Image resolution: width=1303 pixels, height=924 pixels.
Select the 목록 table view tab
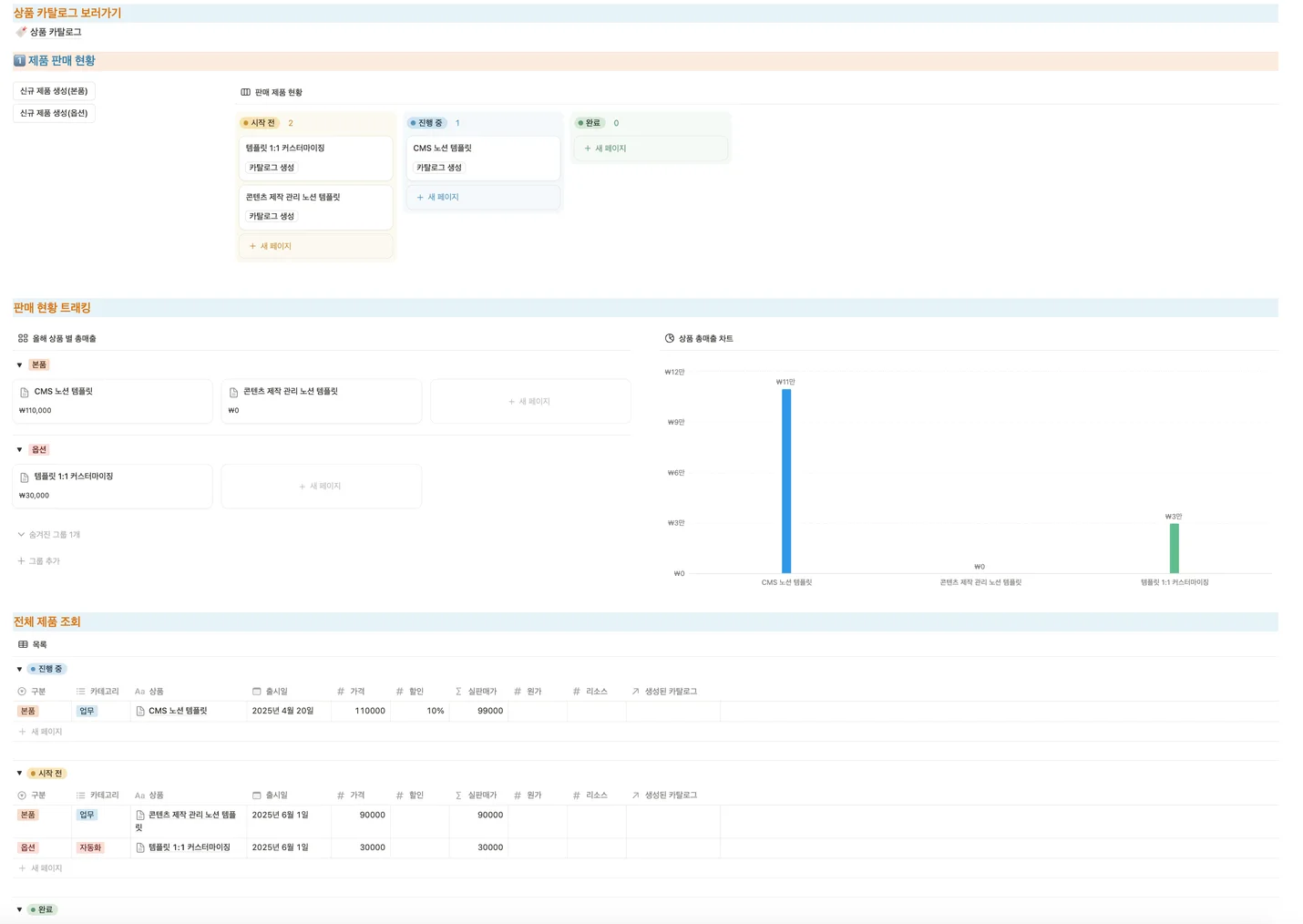click(x=33, y=644)
